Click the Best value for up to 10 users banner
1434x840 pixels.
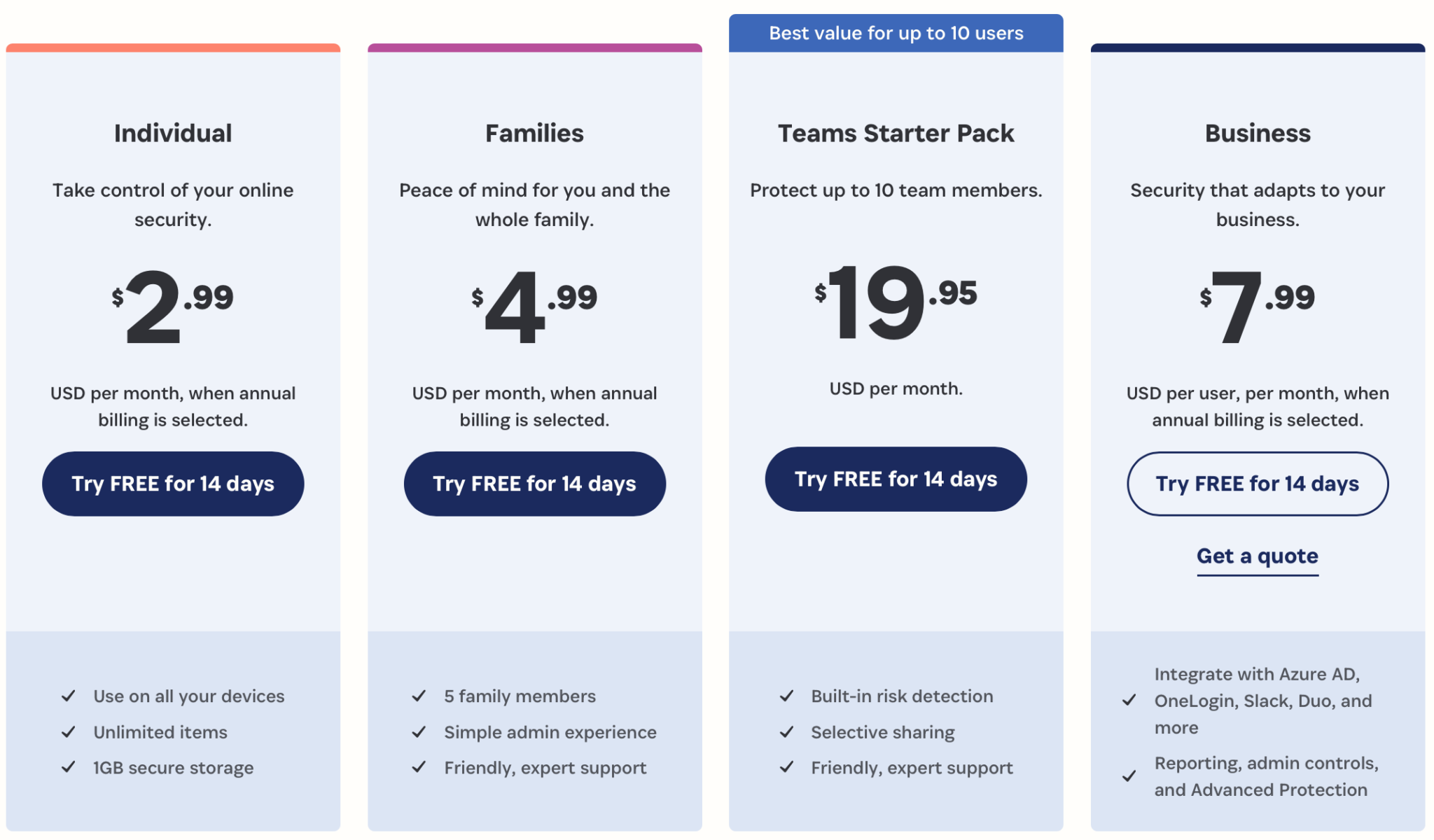(x=895, y=32)
